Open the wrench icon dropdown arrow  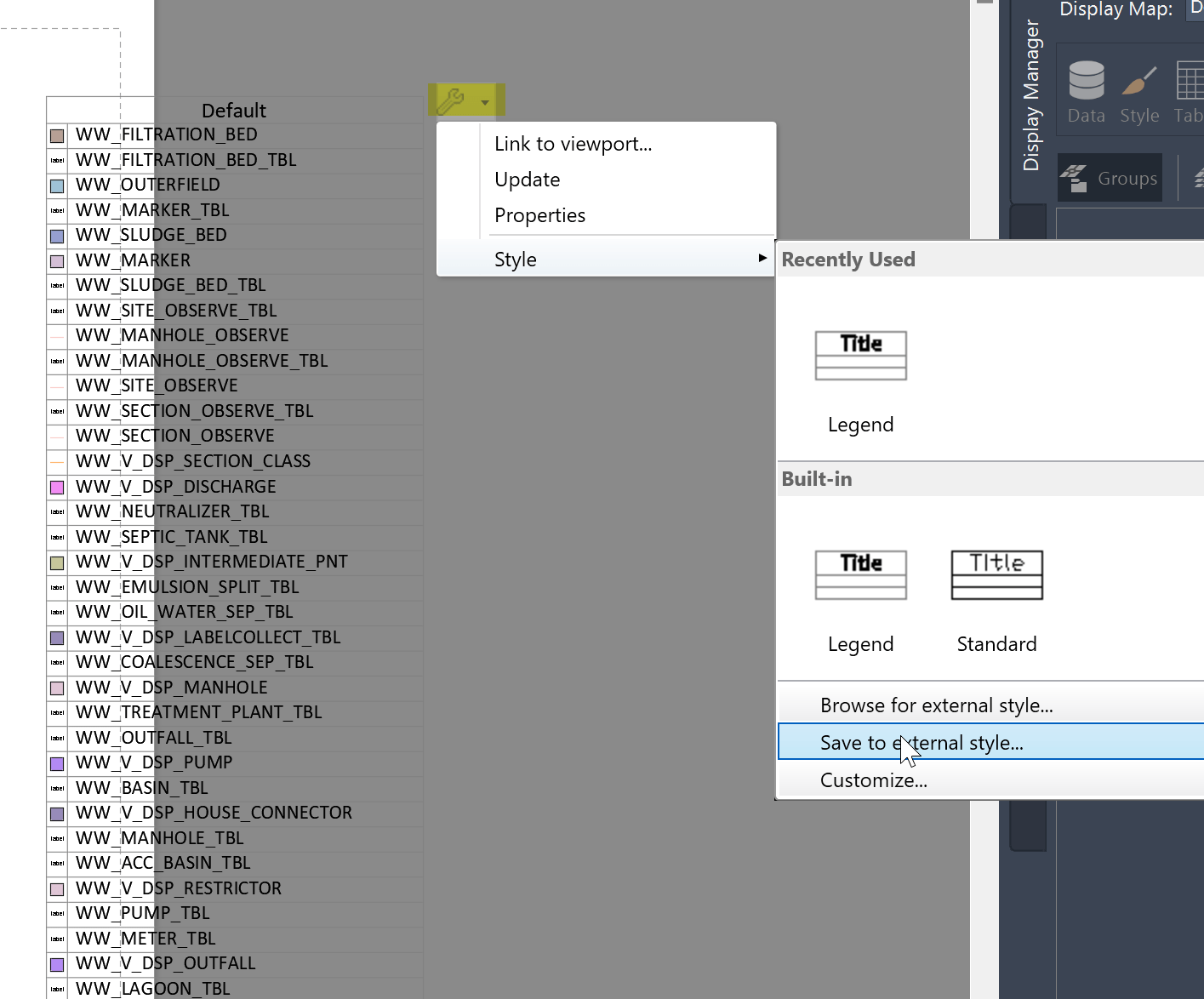[x=484, y=100]
